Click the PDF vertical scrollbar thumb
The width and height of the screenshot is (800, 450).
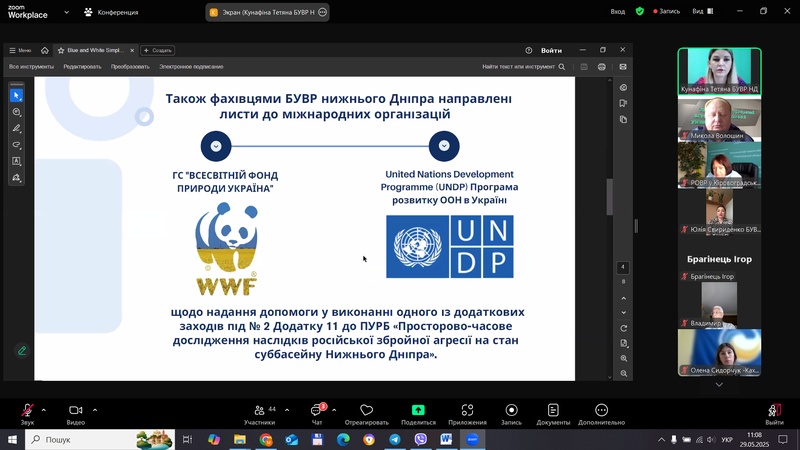click(x=609, y=197)
